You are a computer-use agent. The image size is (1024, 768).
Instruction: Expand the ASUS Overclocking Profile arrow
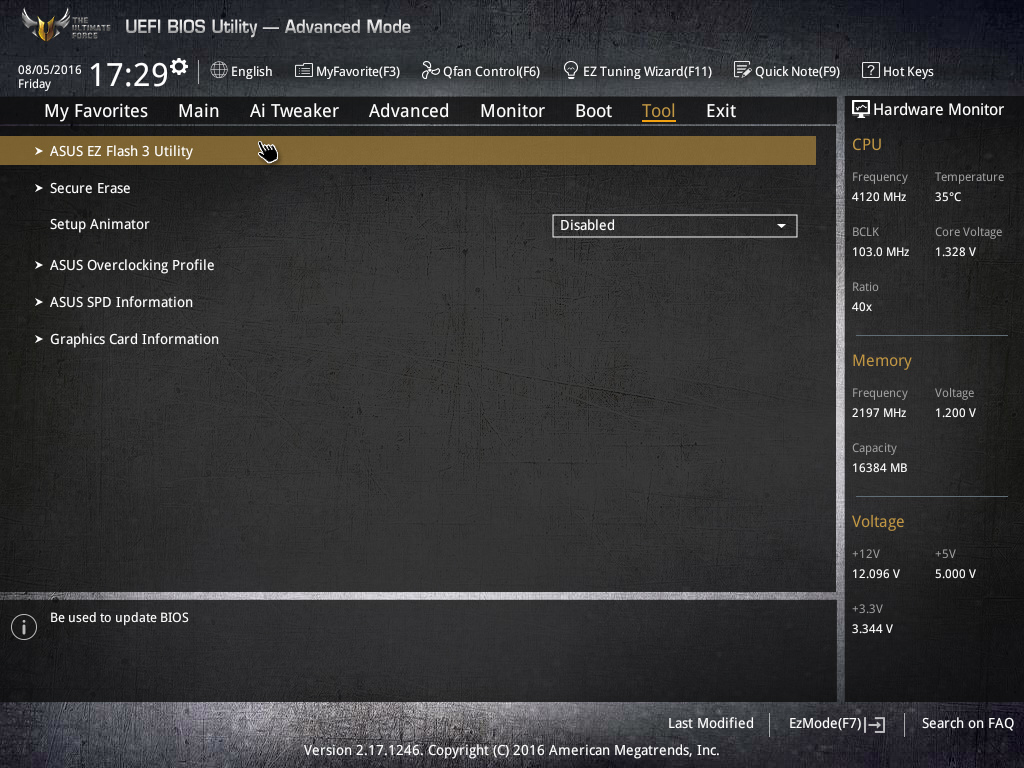coord(39,265)
